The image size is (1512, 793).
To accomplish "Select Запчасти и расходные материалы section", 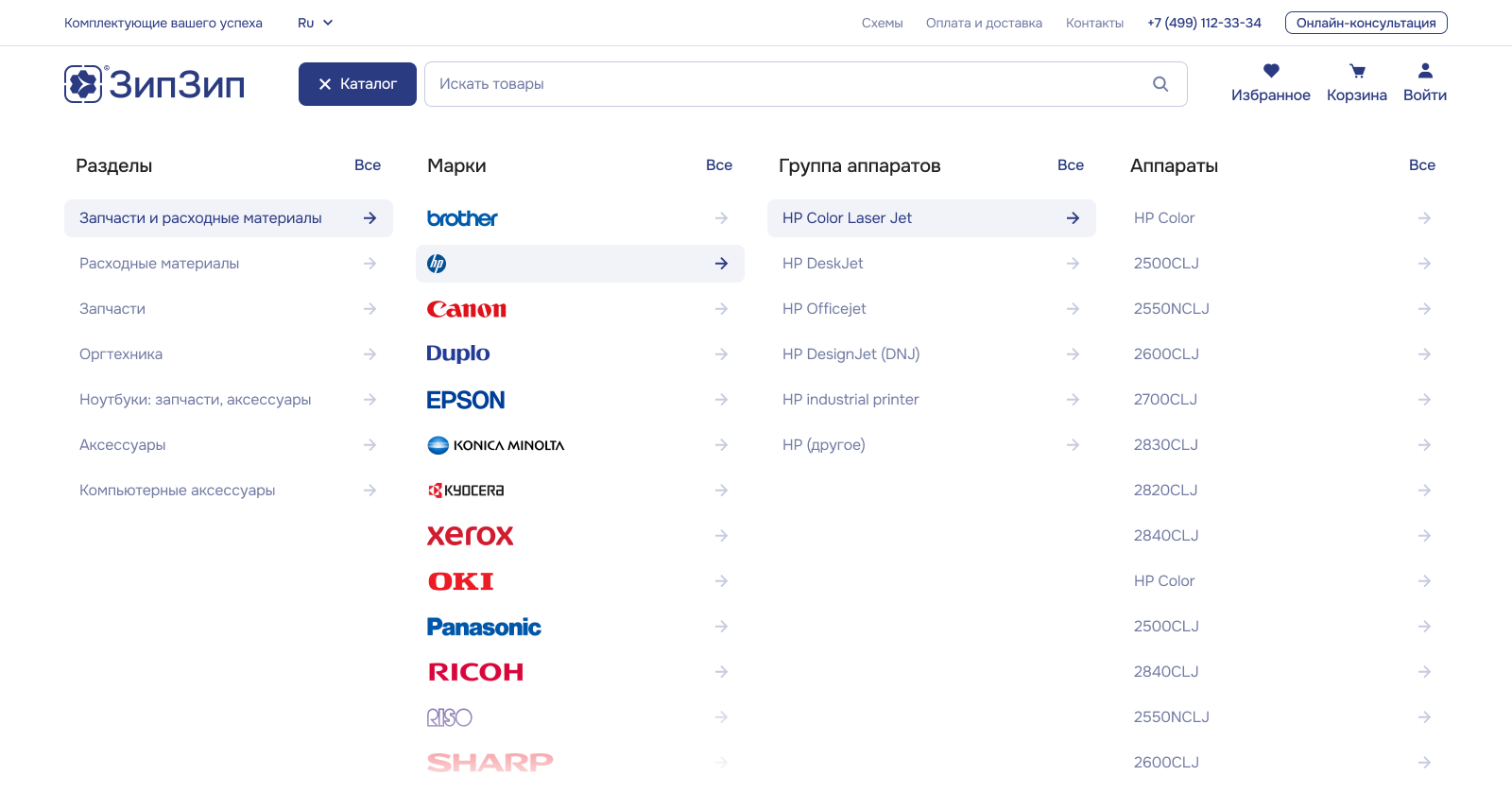I will pos(229,218).
